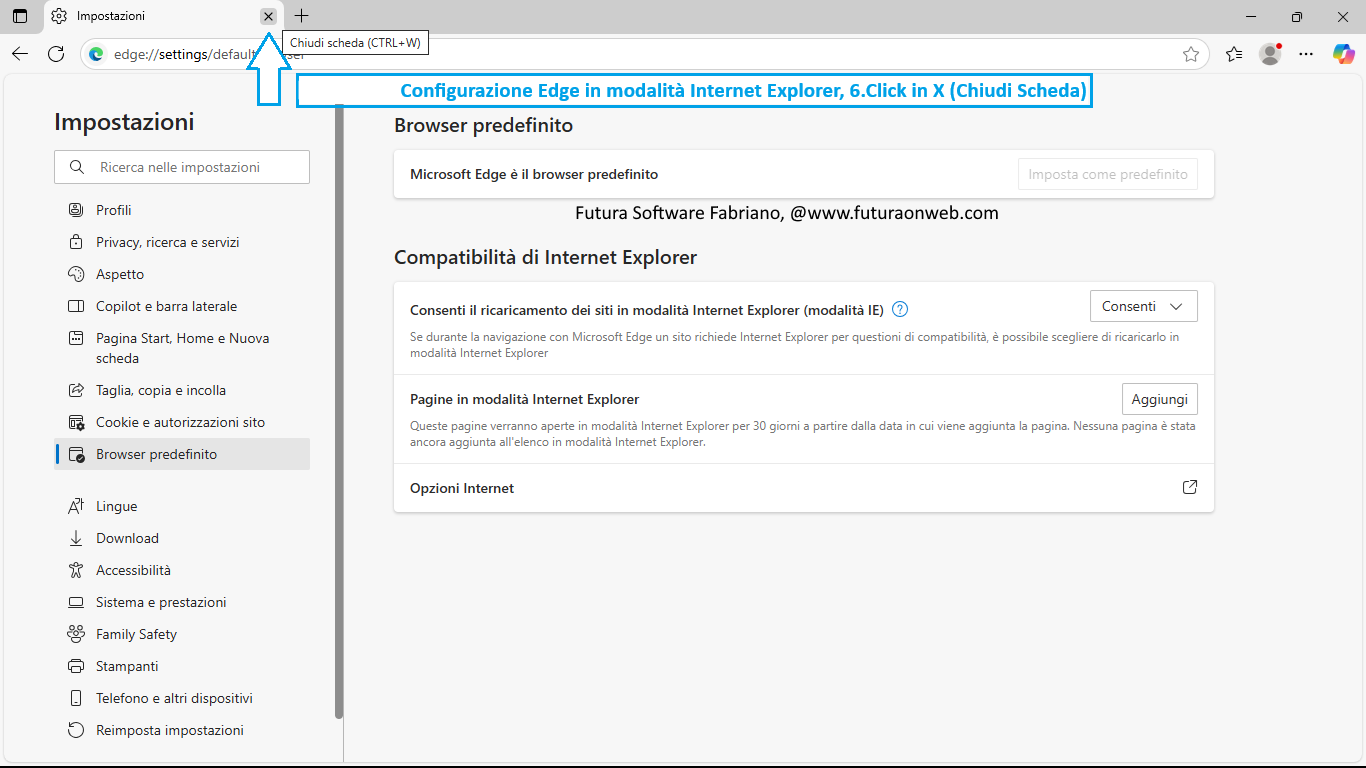Open the Favorites list icon
The image size is (1366, 768).
click(1234, 54)
